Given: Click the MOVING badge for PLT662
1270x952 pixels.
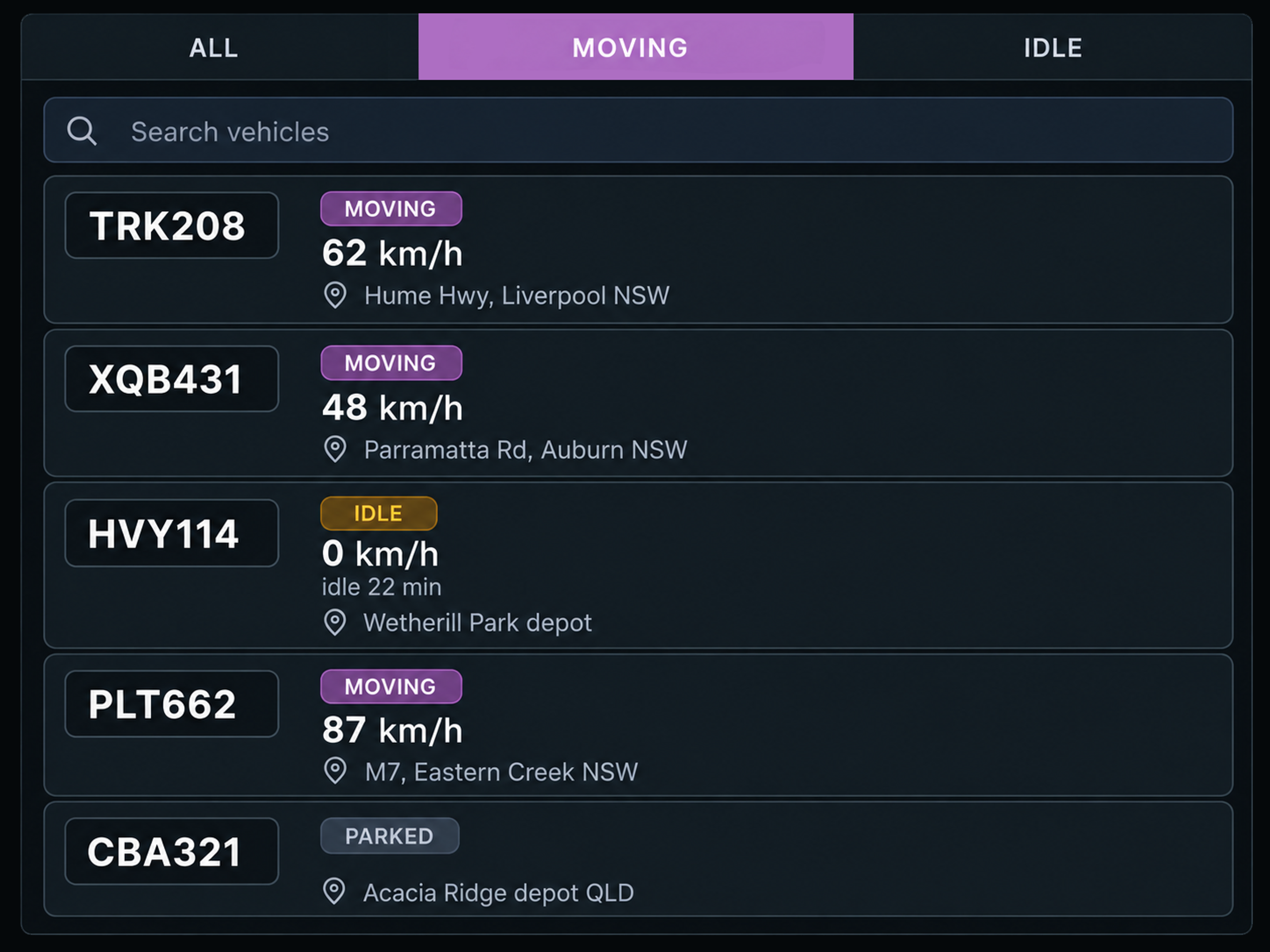Looking at the screenshot, I should [x=391, y=687].
